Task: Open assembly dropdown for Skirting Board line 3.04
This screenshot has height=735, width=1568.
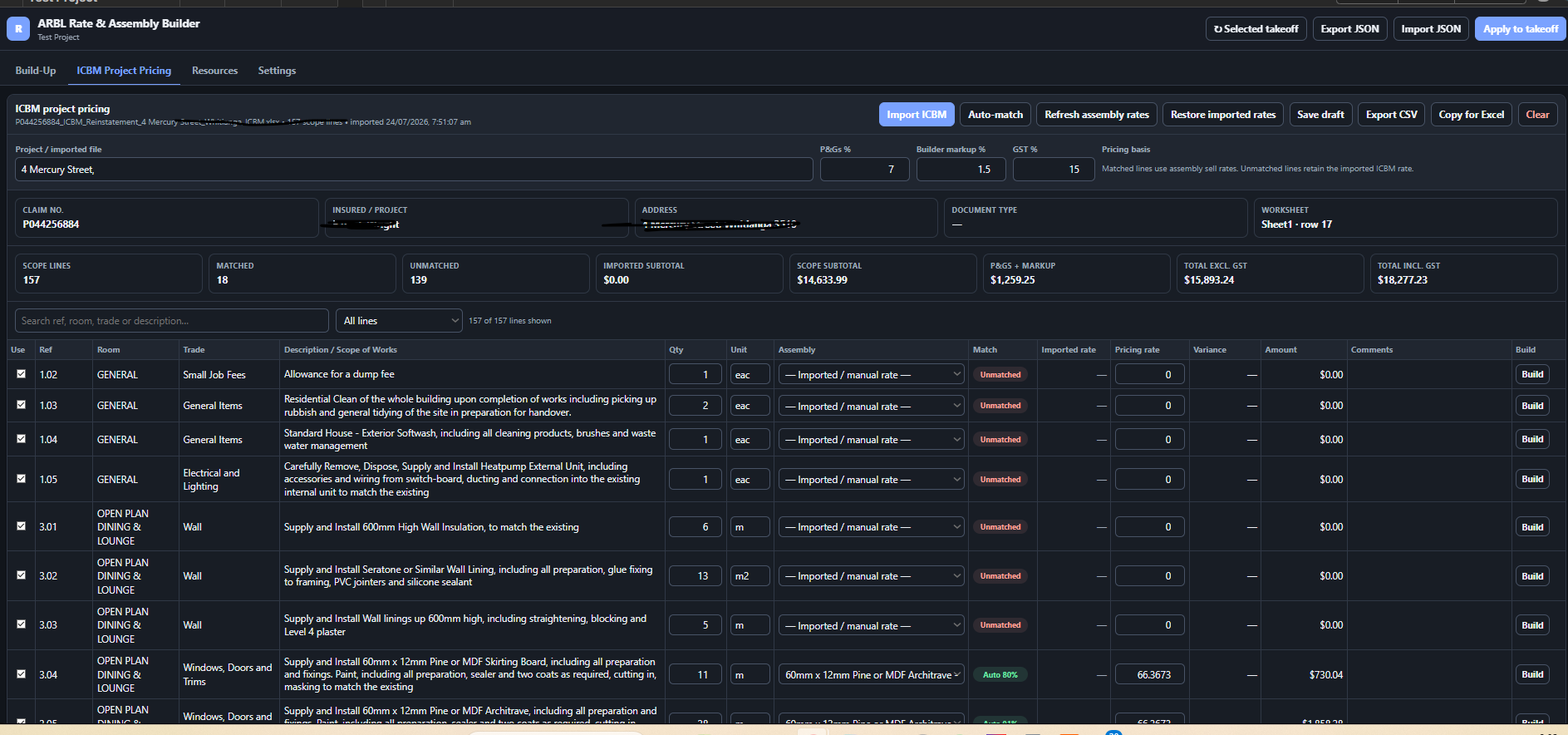Action: coord(871,675)
